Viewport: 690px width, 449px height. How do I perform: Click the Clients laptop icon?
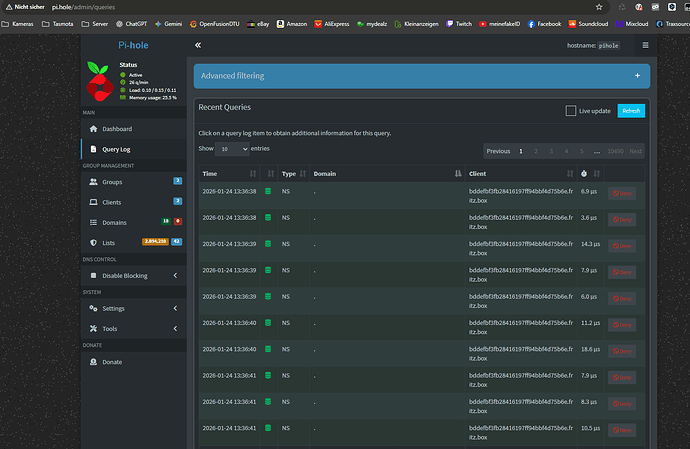[93, 202]
